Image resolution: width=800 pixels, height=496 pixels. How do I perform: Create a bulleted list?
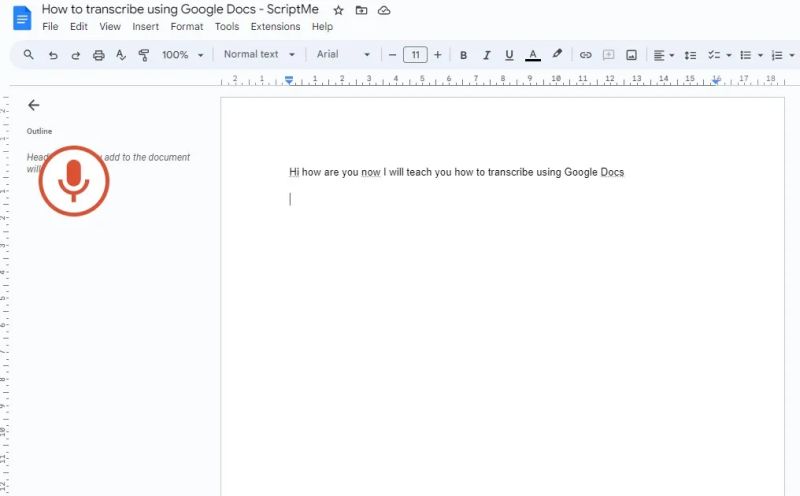click(x=745, y=55)
